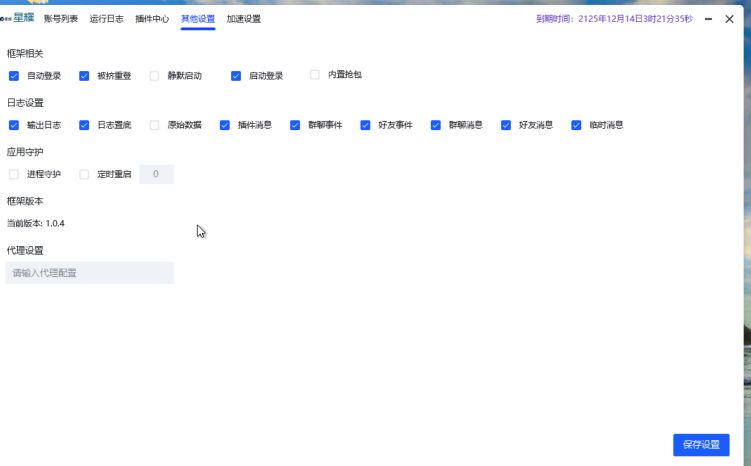
Task: Enable the 进程守护 checkbox
Action: [14, 175]
